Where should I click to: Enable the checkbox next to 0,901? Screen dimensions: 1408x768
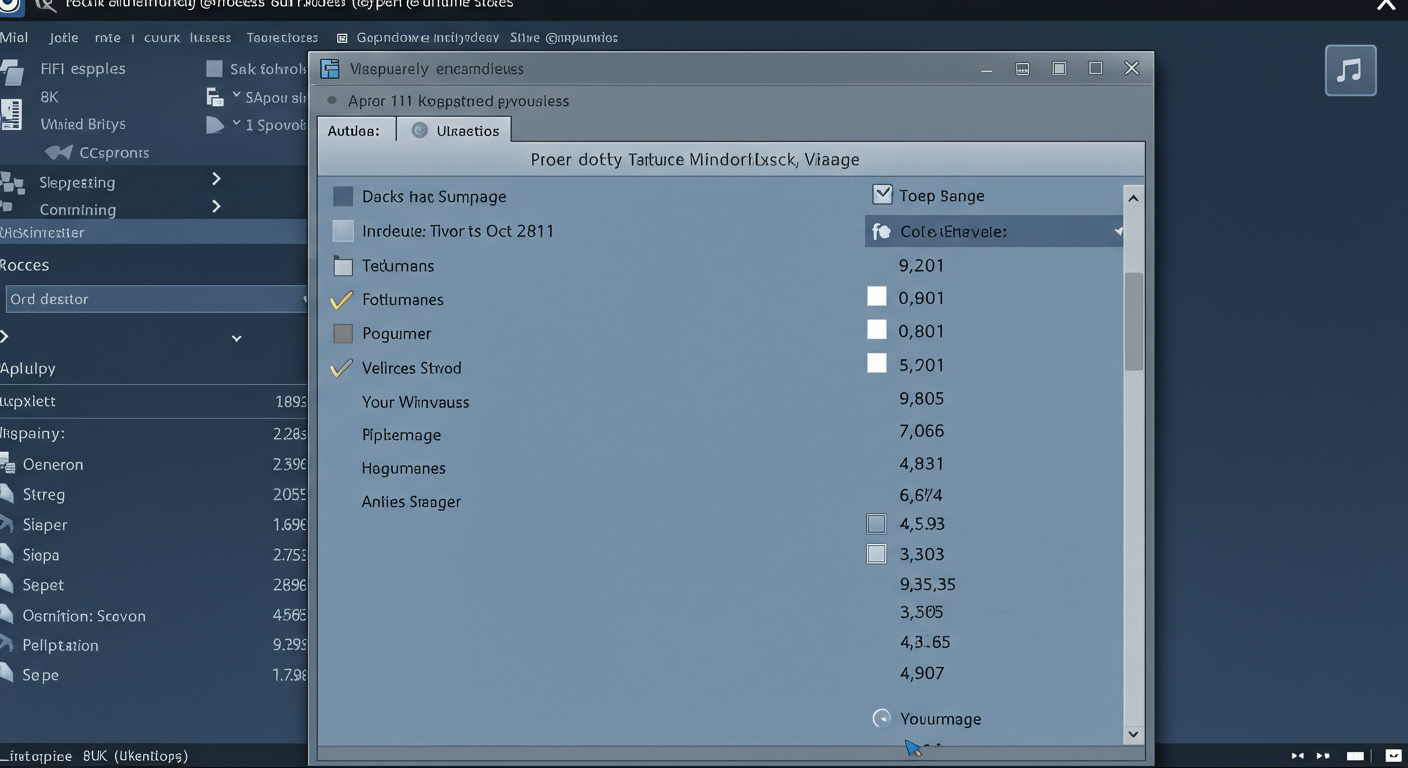tap(877, 297)
